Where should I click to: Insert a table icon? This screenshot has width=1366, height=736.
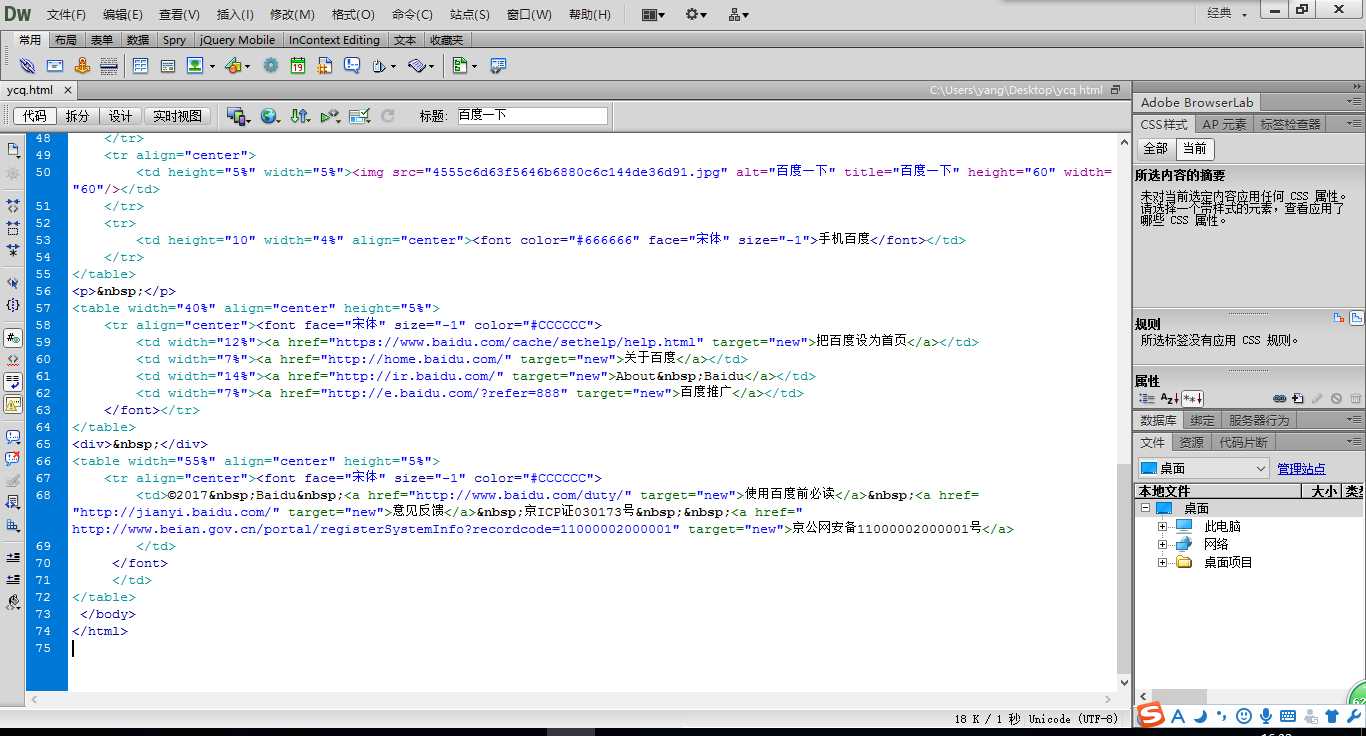point(140,66)
